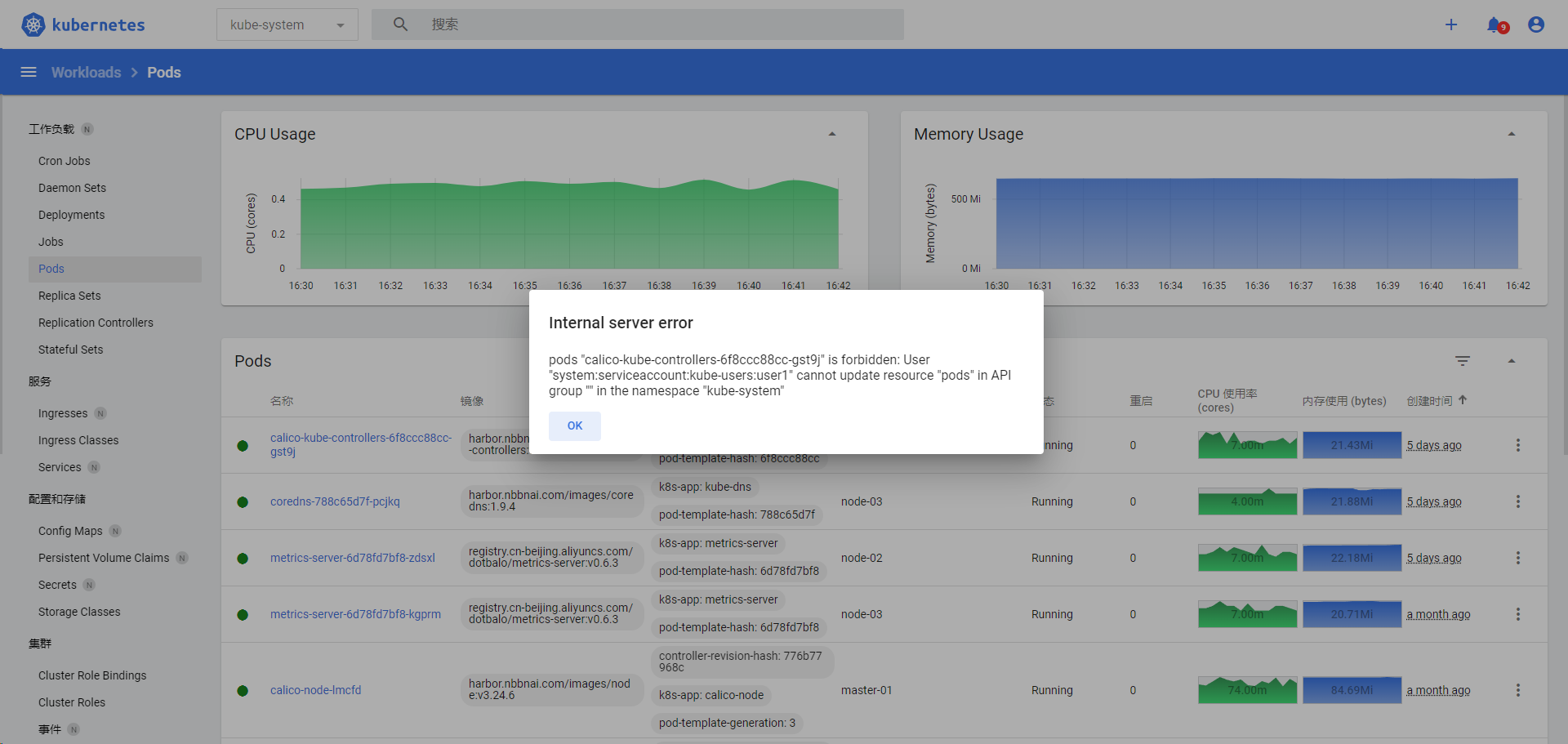Image resolution: width=1568 pixels, height=744 pixels.
Task: Open Ingress Classes in sidebar
Action: pos(78,440)
